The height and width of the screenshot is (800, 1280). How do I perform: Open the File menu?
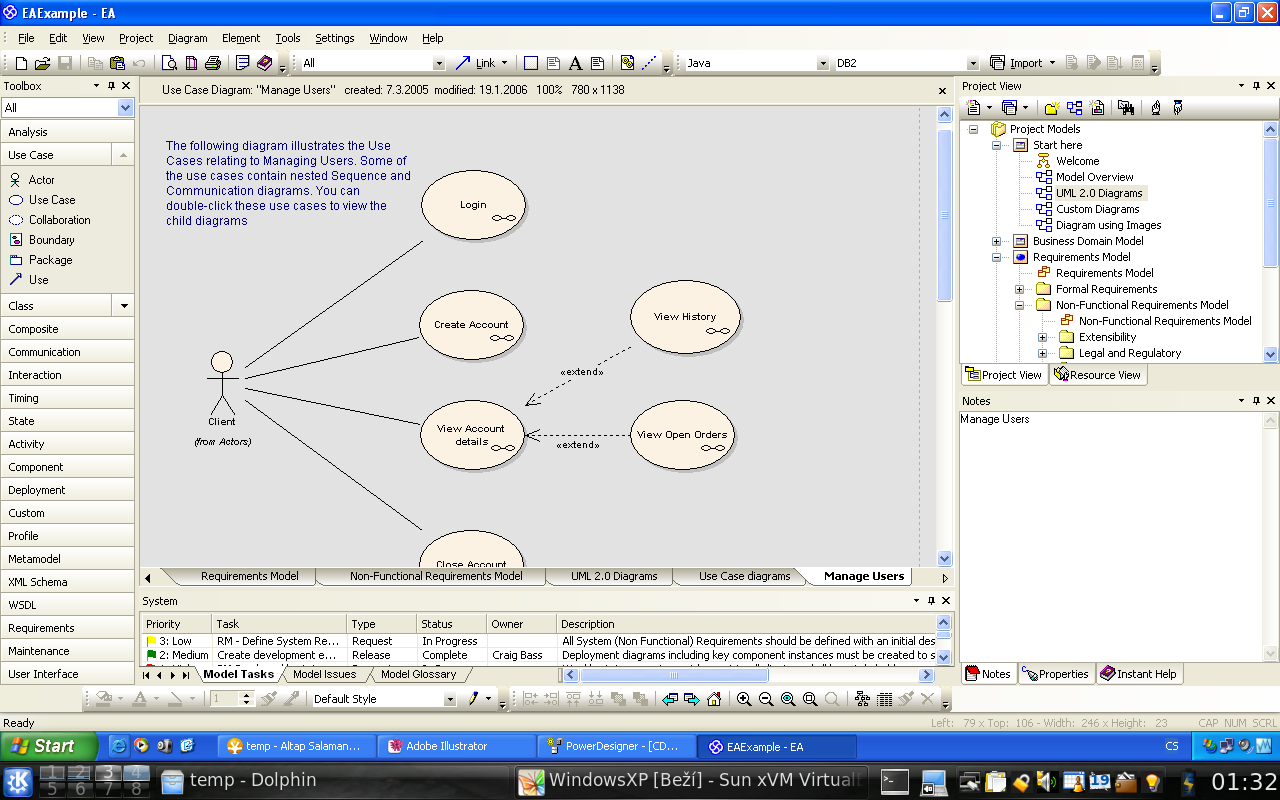pyautogui.click(x=26, y=38)
